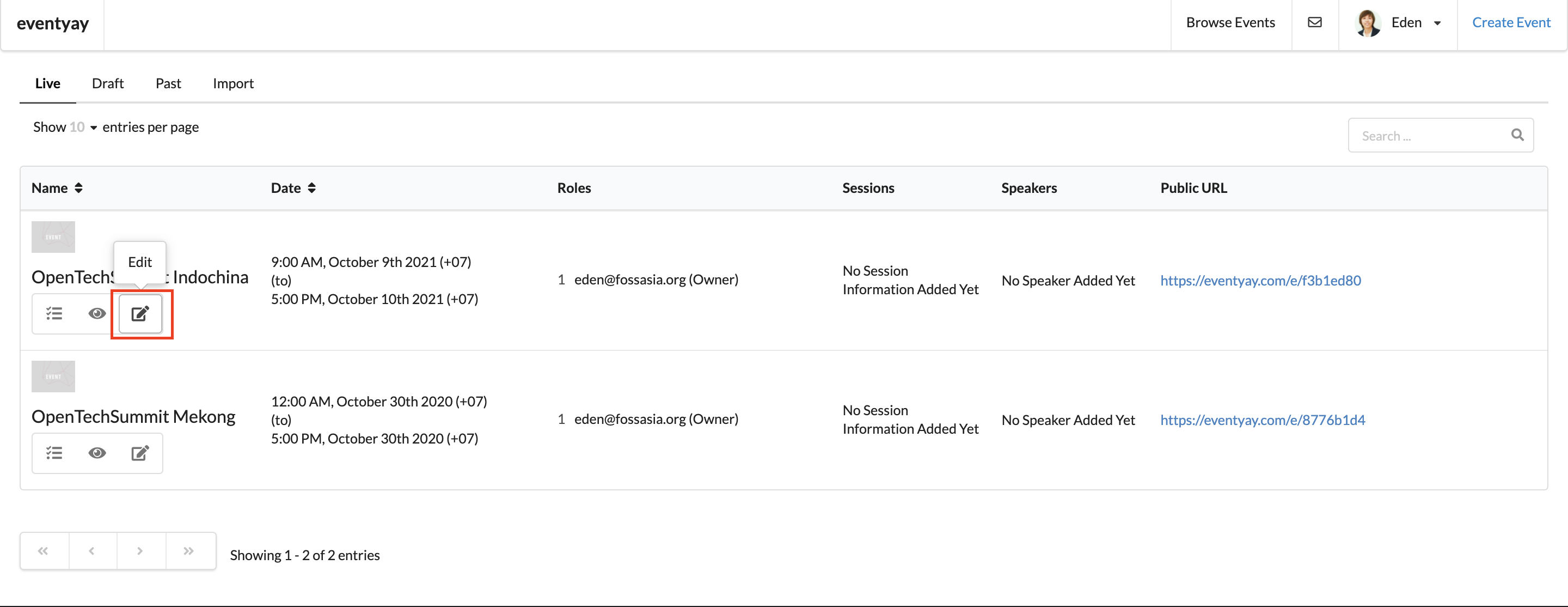The height and width of the screenshot is (607, 1568).
Task: Click 'No Session Information Added Yet' in Mekong row
Action: [911, 420]
